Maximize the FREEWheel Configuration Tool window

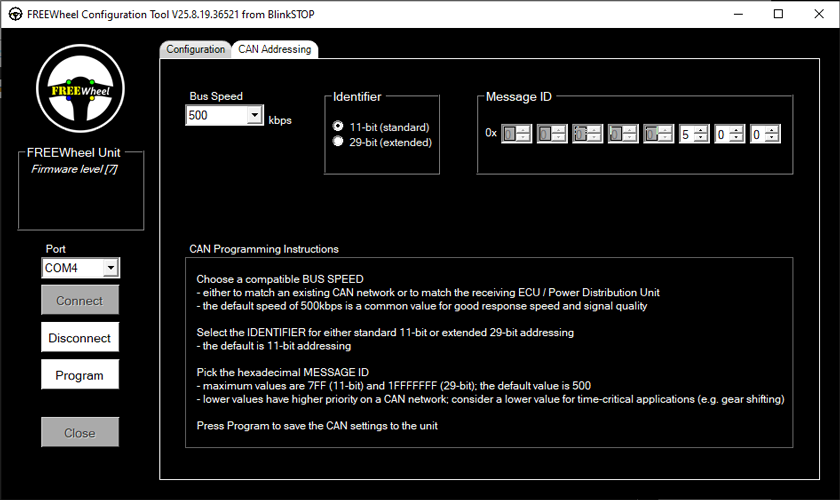point(778,14)
